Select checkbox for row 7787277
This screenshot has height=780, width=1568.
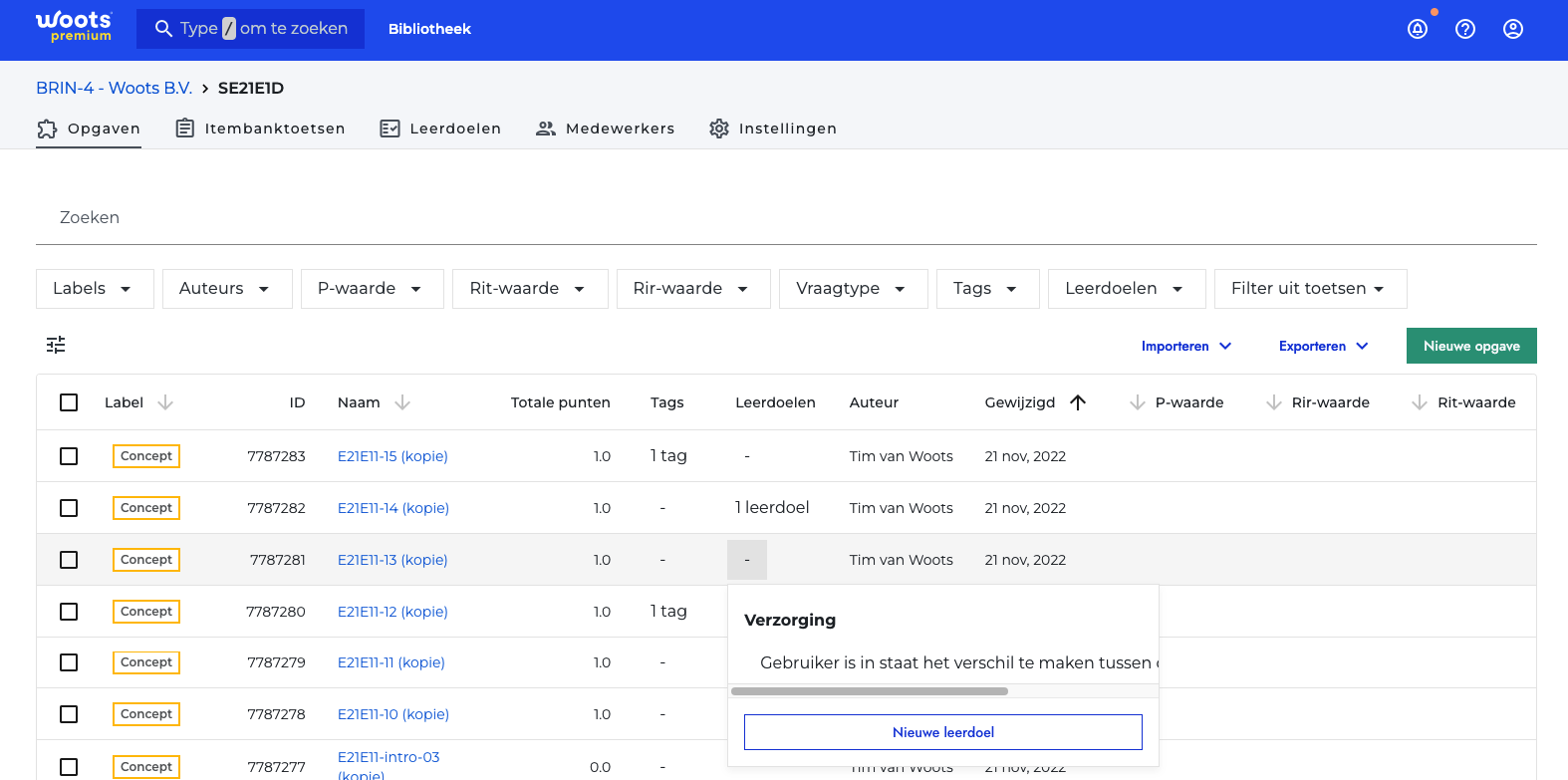click(69, 767)
